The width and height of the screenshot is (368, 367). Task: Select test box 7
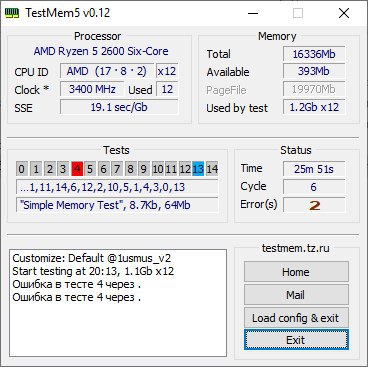[117, 169]
